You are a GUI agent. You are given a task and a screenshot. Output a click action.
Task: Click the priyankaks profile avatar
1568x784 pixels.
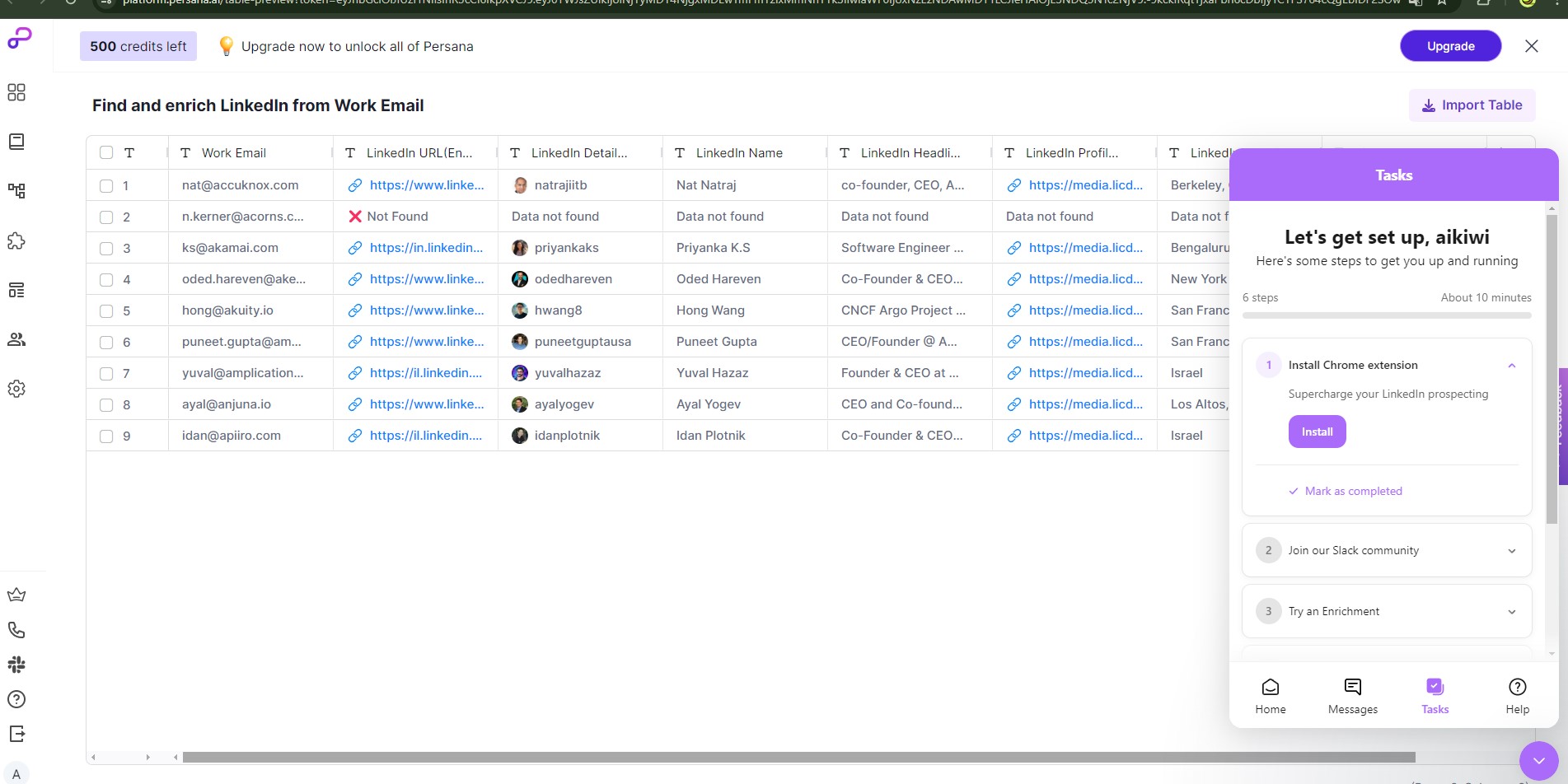[x=520, y=248]
